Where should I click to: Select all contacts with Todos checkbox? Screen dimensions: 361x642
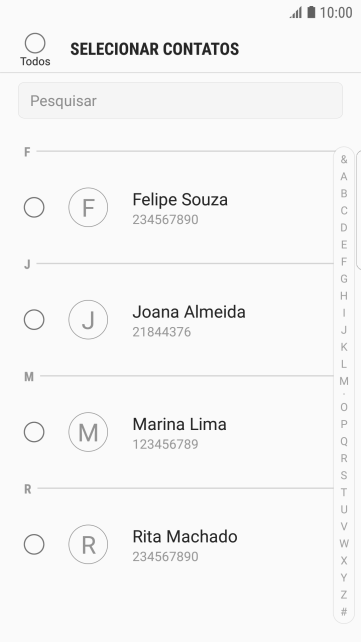coord(35,43)
